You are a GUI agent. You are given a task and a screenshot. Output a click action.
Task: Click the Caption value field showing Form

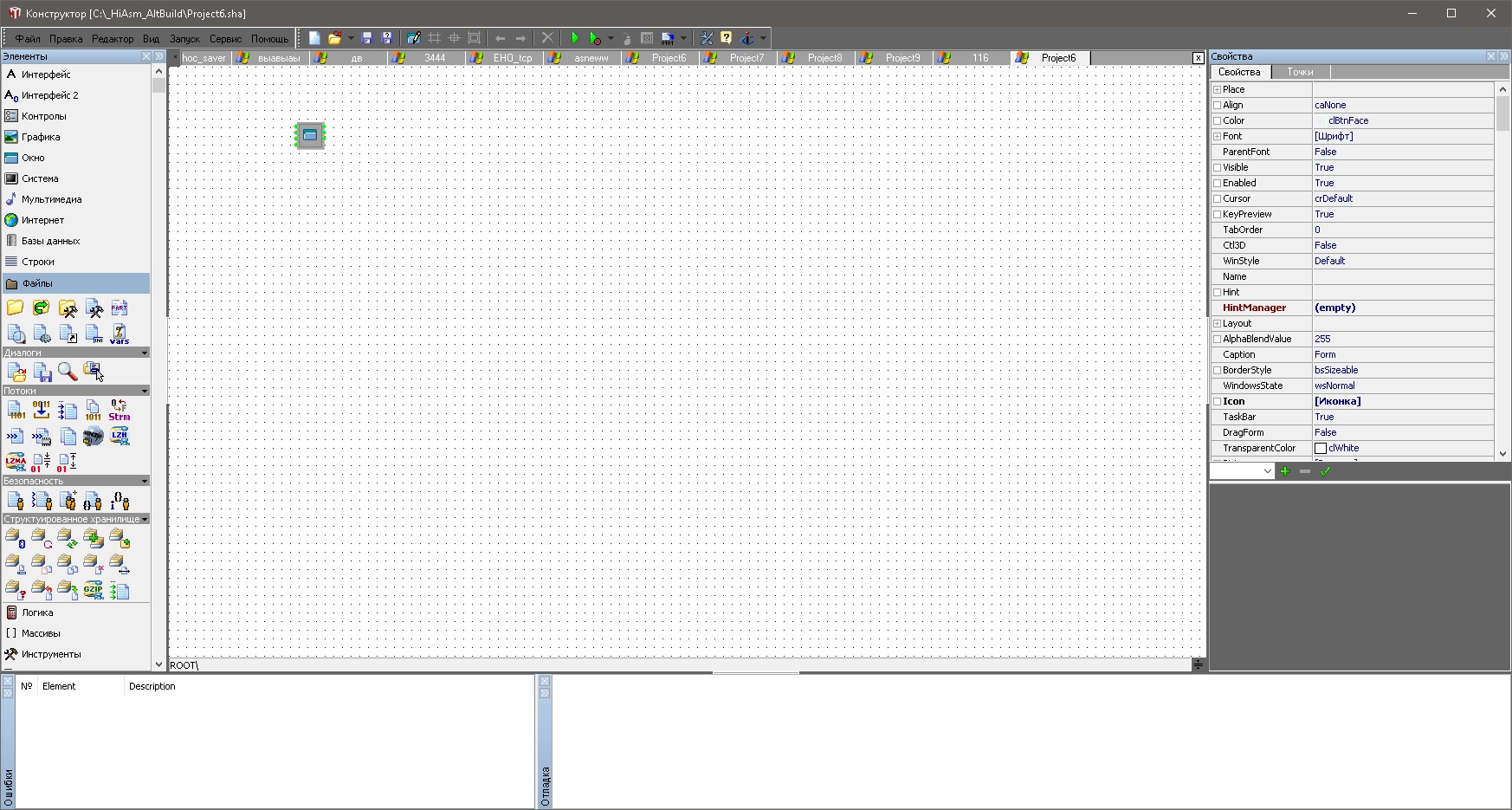(1403, 354)
